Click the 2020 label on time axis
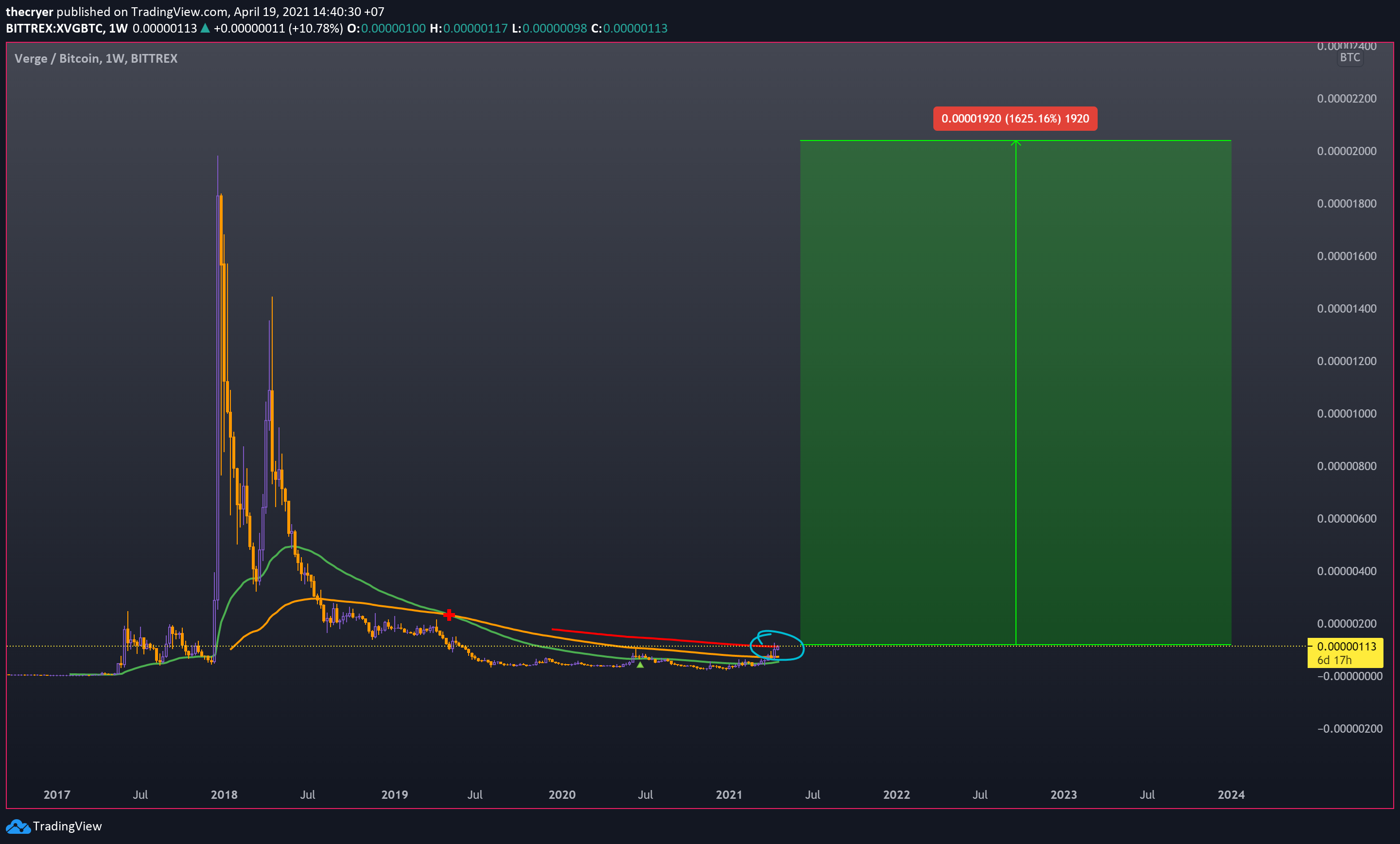 (x=562, y=794)
